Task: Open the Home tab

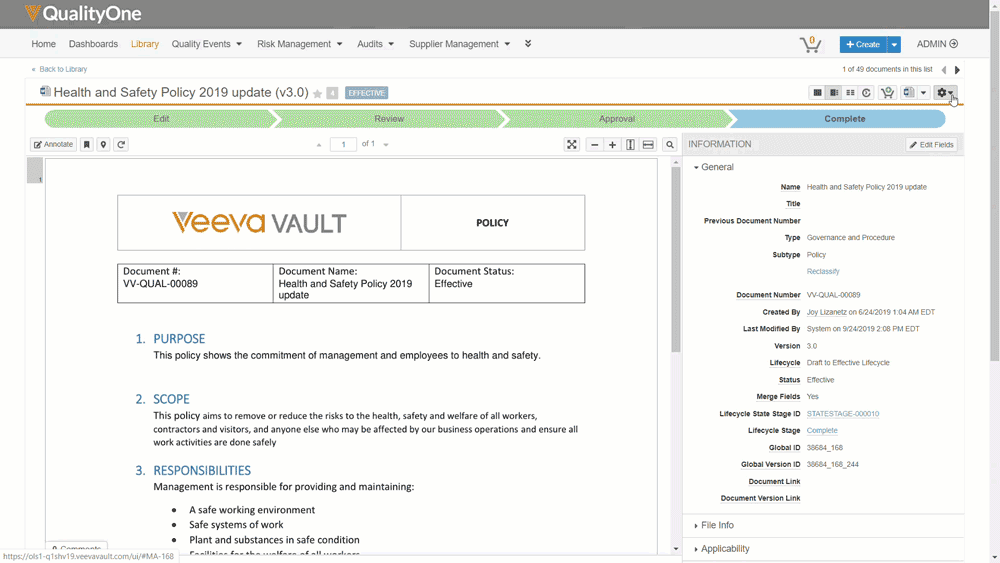Action: 43,44
